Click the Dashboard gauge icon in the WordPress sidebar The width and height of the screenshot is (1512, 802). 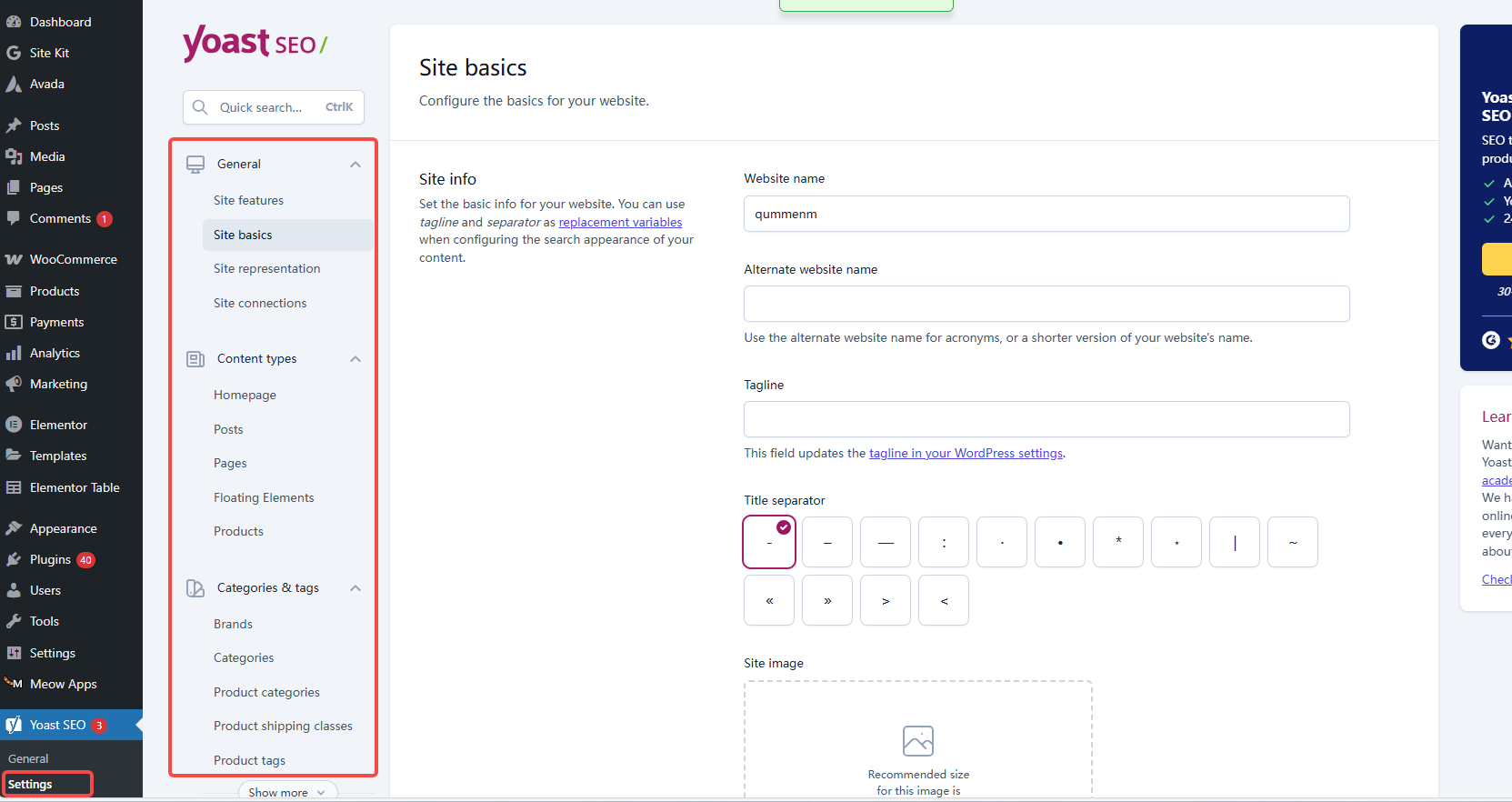[14, 22]
